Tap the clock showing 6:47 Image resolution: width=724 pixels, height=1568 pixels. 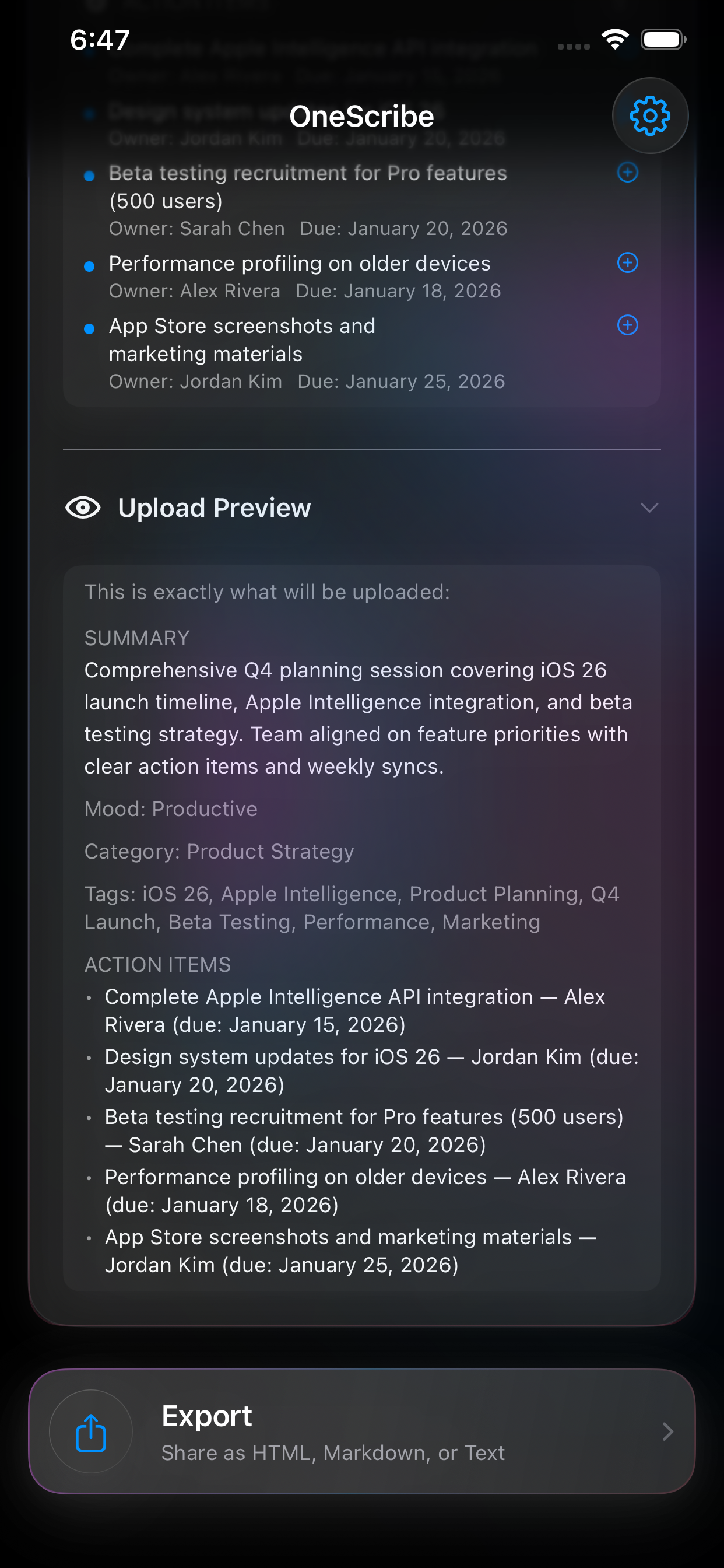99,40
